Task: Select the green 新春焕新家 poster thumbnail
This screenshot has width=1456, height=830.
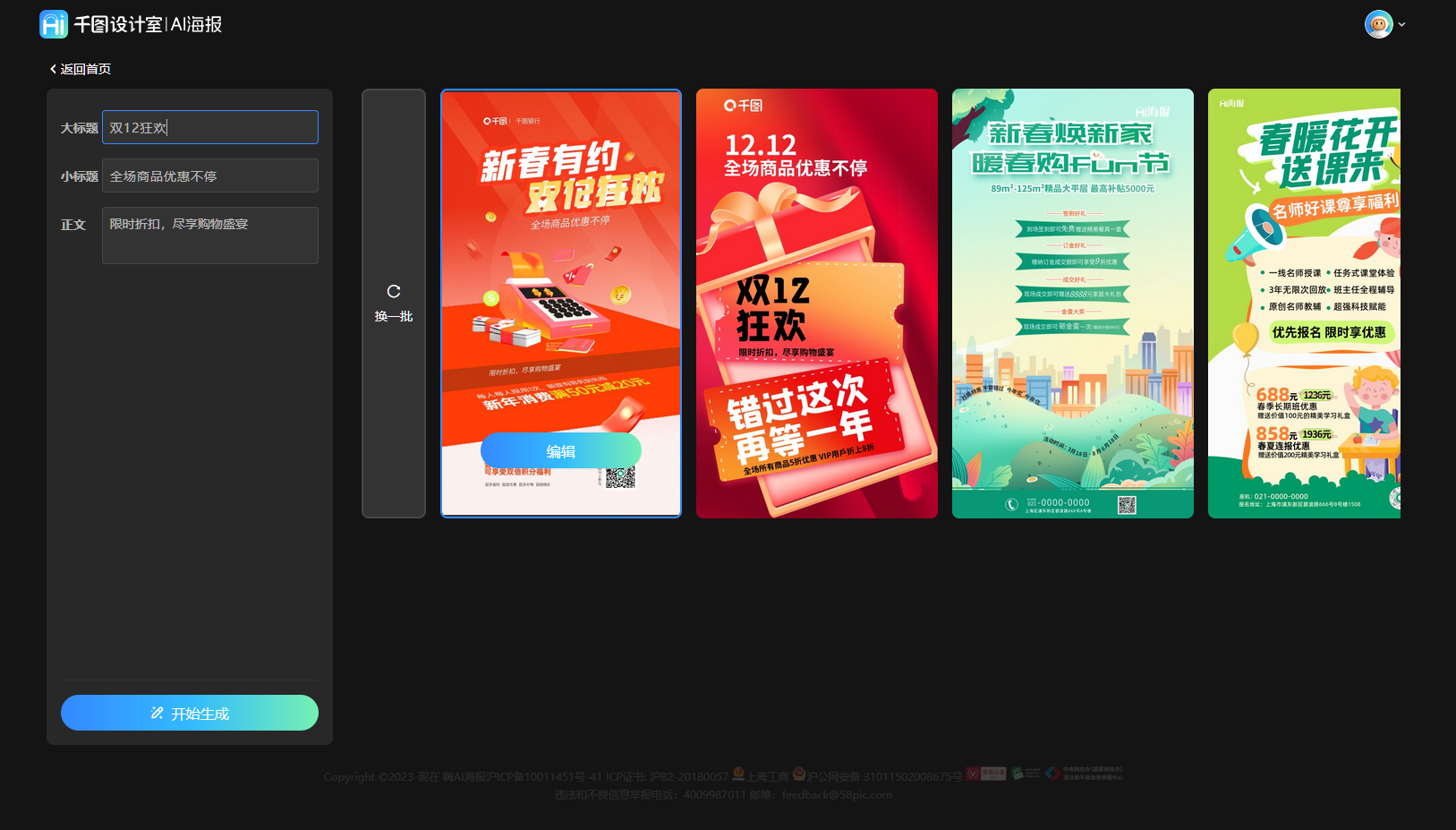Action: click(1072, 303)
